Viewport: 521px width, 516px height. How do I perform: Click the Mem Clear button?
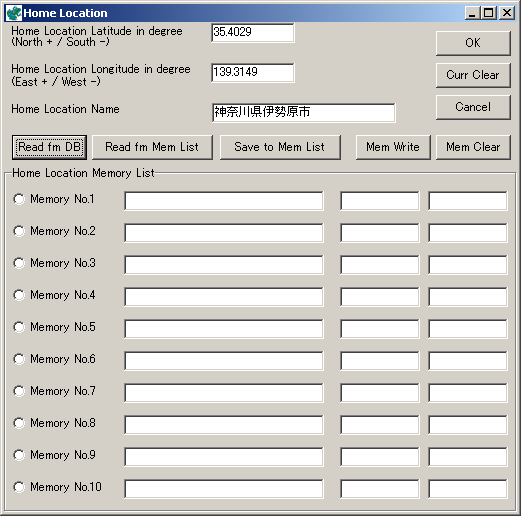473,147
